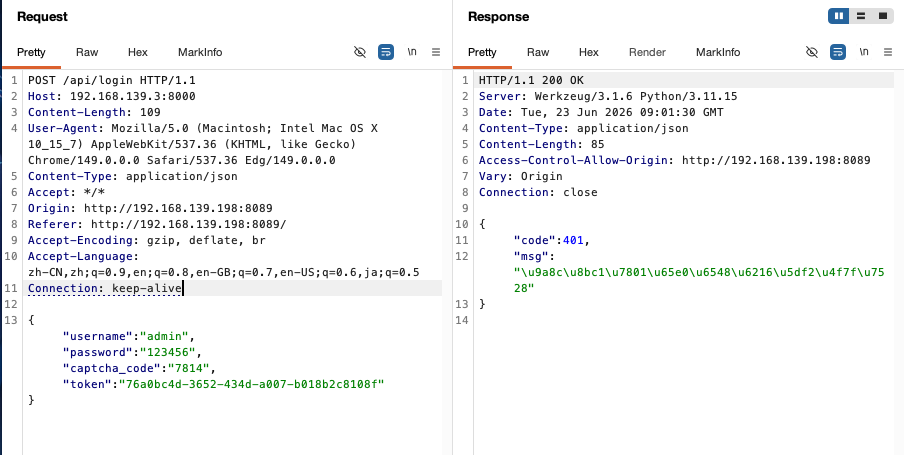Click Origin header in the request

[x=150, y=208]
